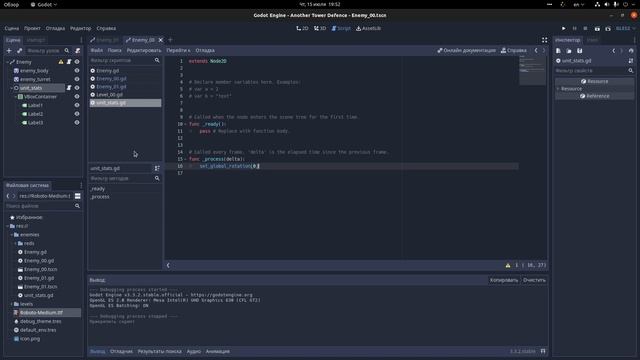The height and width of the screenshot is (360, 640).
Task: Open the GLES2 renderer dropdown
Action: pyautogui.click(x=625, y=29)
